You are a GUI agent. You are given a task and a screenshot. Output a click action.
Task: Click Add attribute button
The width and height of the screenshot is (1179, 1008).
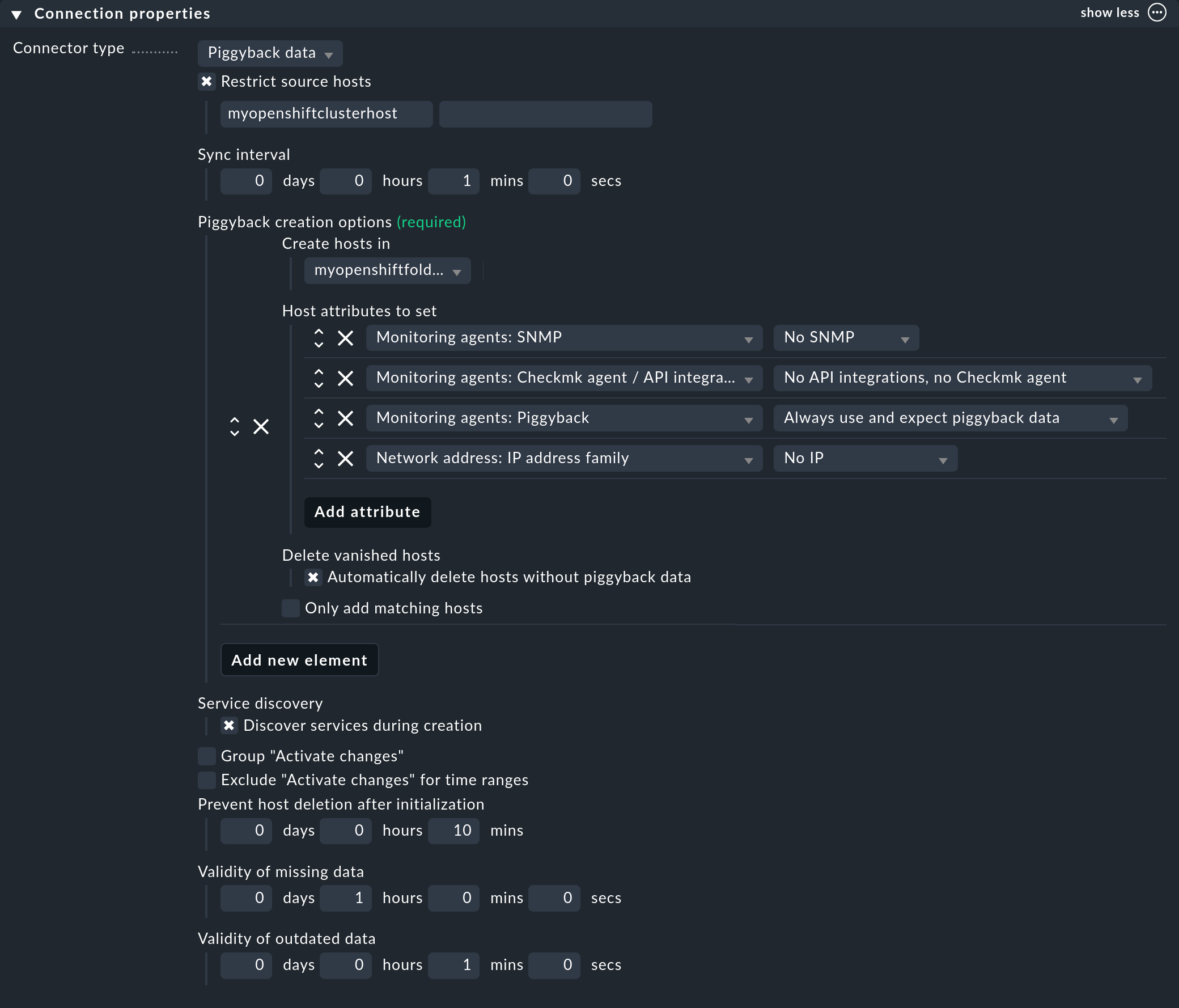click(367, 511)
